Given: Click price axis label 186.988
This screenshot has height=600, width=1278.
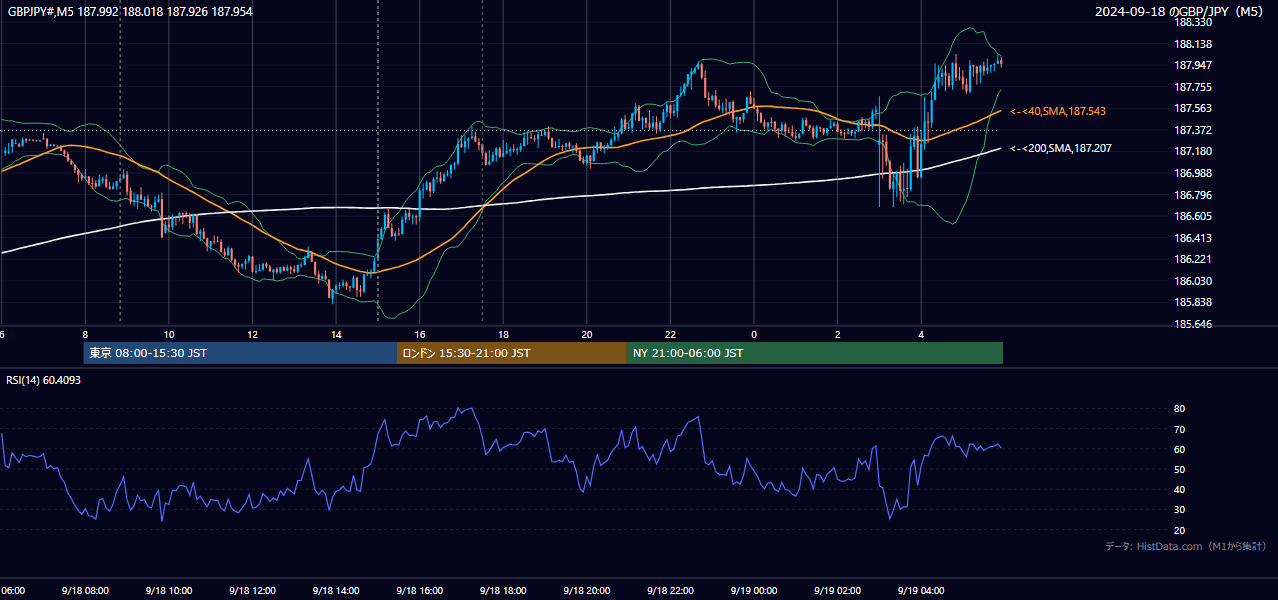Looking at the screenshot, I should [1193, 173].
